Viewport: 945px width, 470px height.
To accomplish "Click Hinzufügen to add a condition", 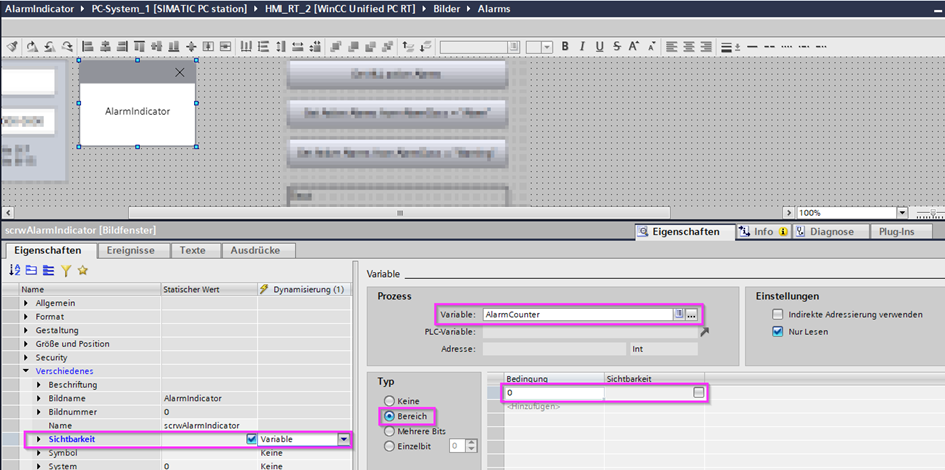I will click(533, 406).
